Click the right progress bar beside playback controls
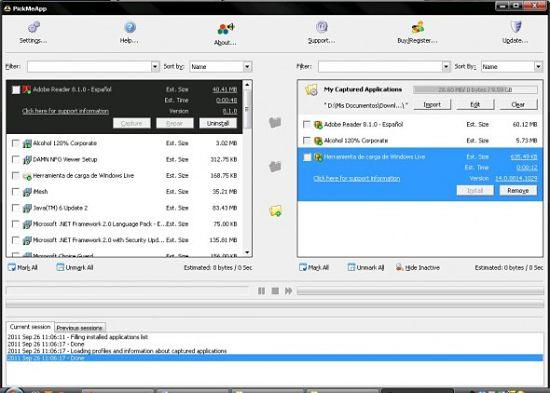Image resolution: width=550 pixels, height=393 pixels. pyautogui.click(x=420, y=291)
